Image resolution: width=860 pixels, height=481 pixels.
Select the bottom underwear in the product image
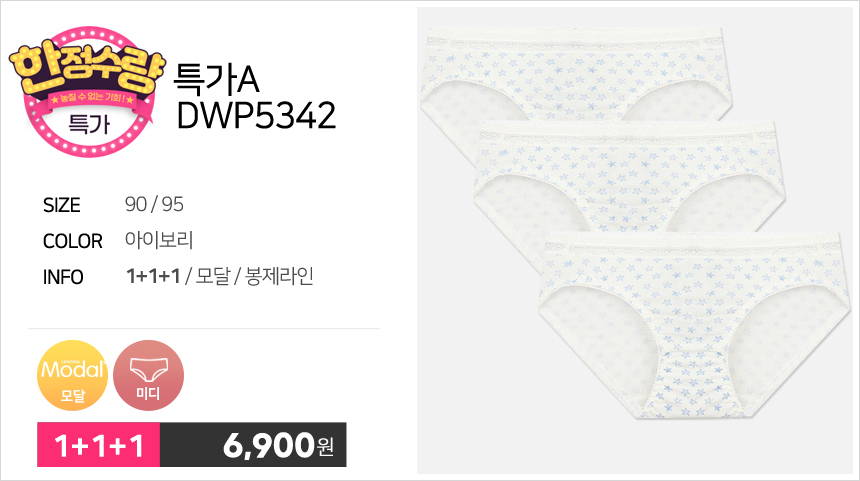point(694,325)
